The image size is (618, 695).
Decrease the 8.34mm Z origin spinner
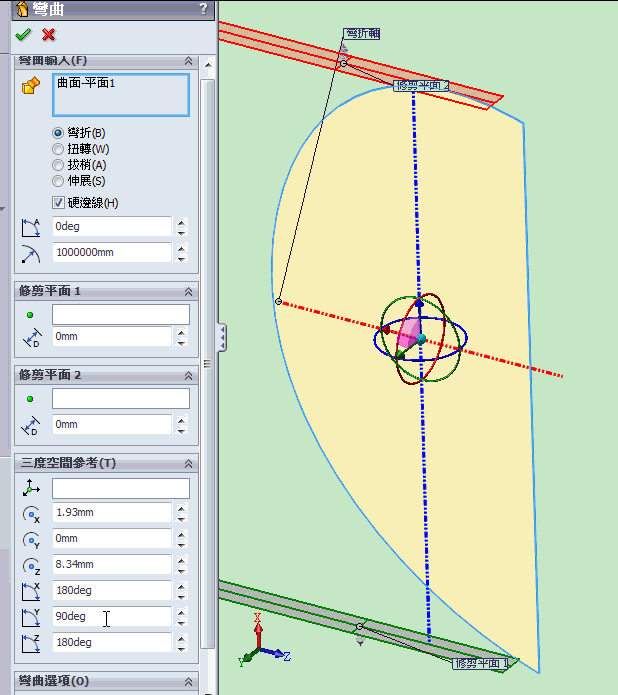pyautogui.click(x=181, y=571)
